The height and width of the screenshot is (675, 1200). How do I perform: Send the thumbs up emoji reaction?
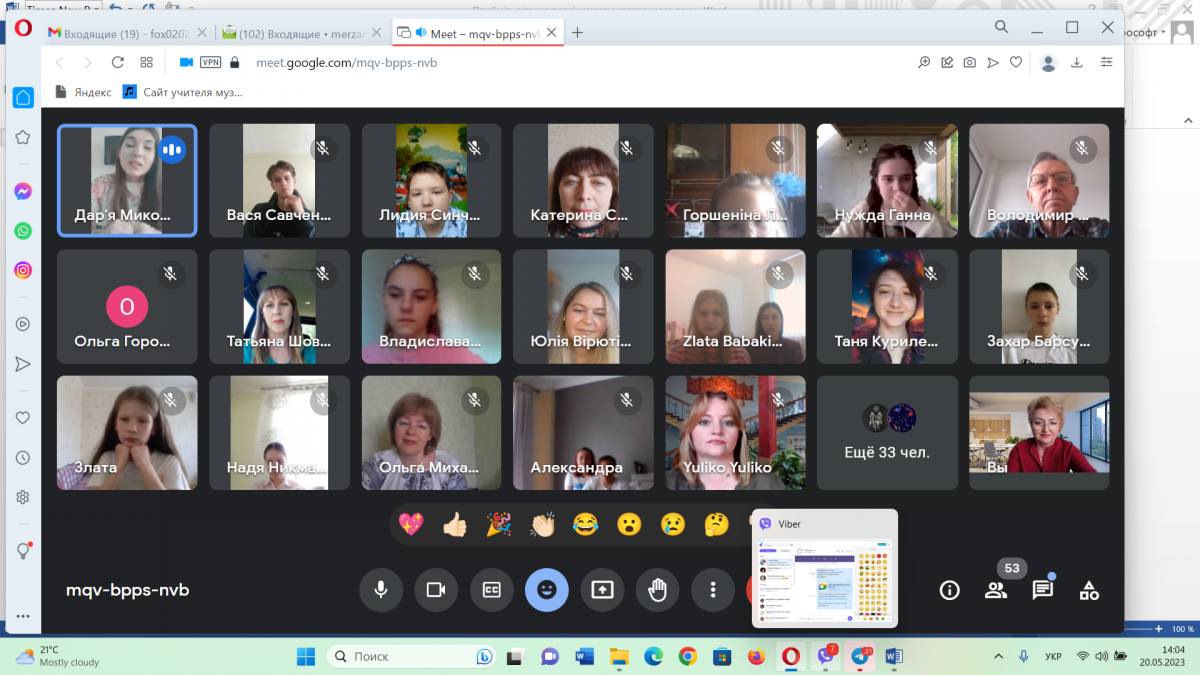tap(454, 523)
